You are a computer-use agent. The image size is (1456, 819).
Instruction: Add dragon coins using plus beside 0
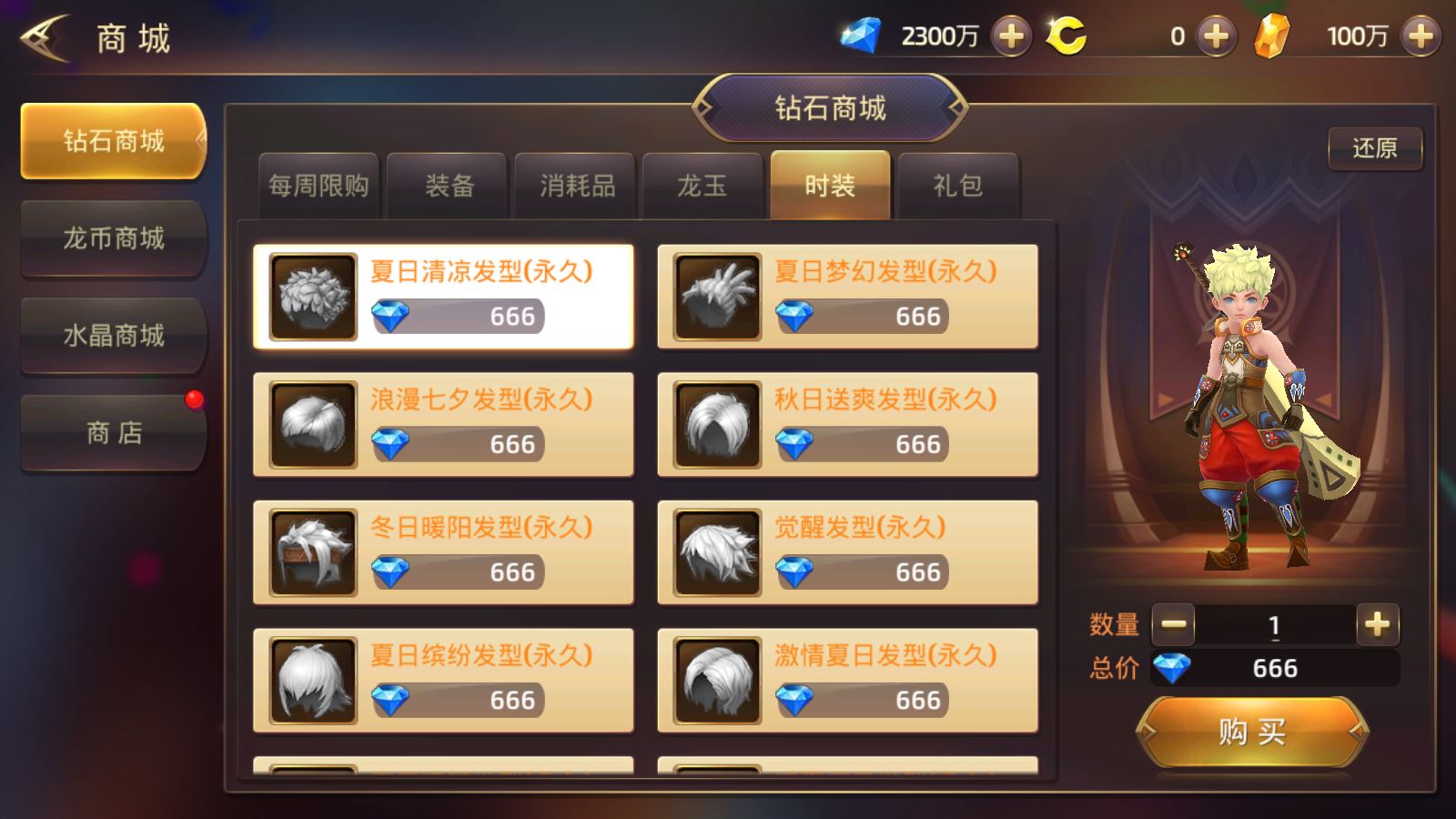(1217, 36)
